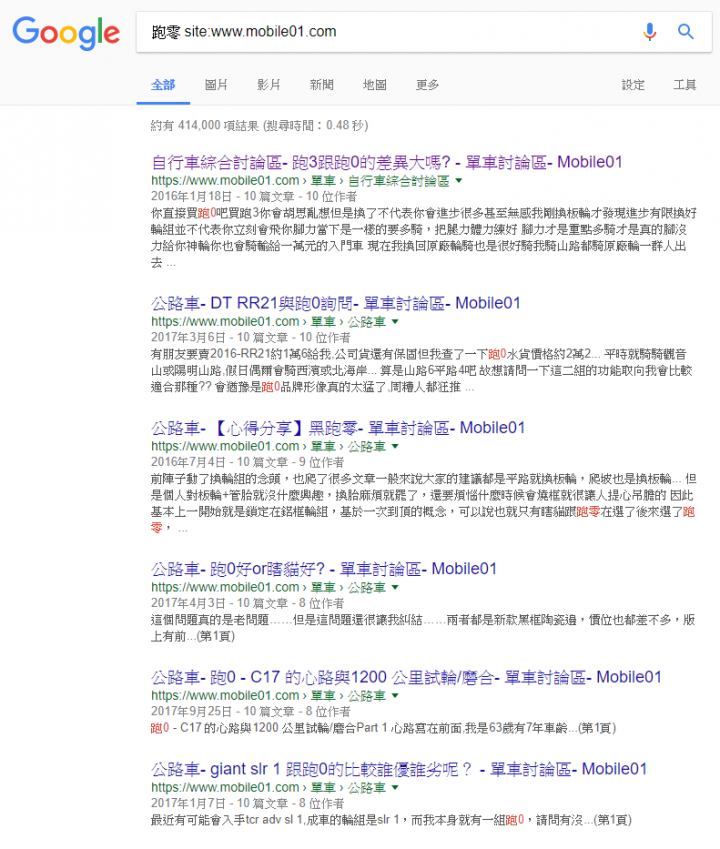The image size is (720, 849).
Task: Open the 新聞 tab
Action: (322, 85)
